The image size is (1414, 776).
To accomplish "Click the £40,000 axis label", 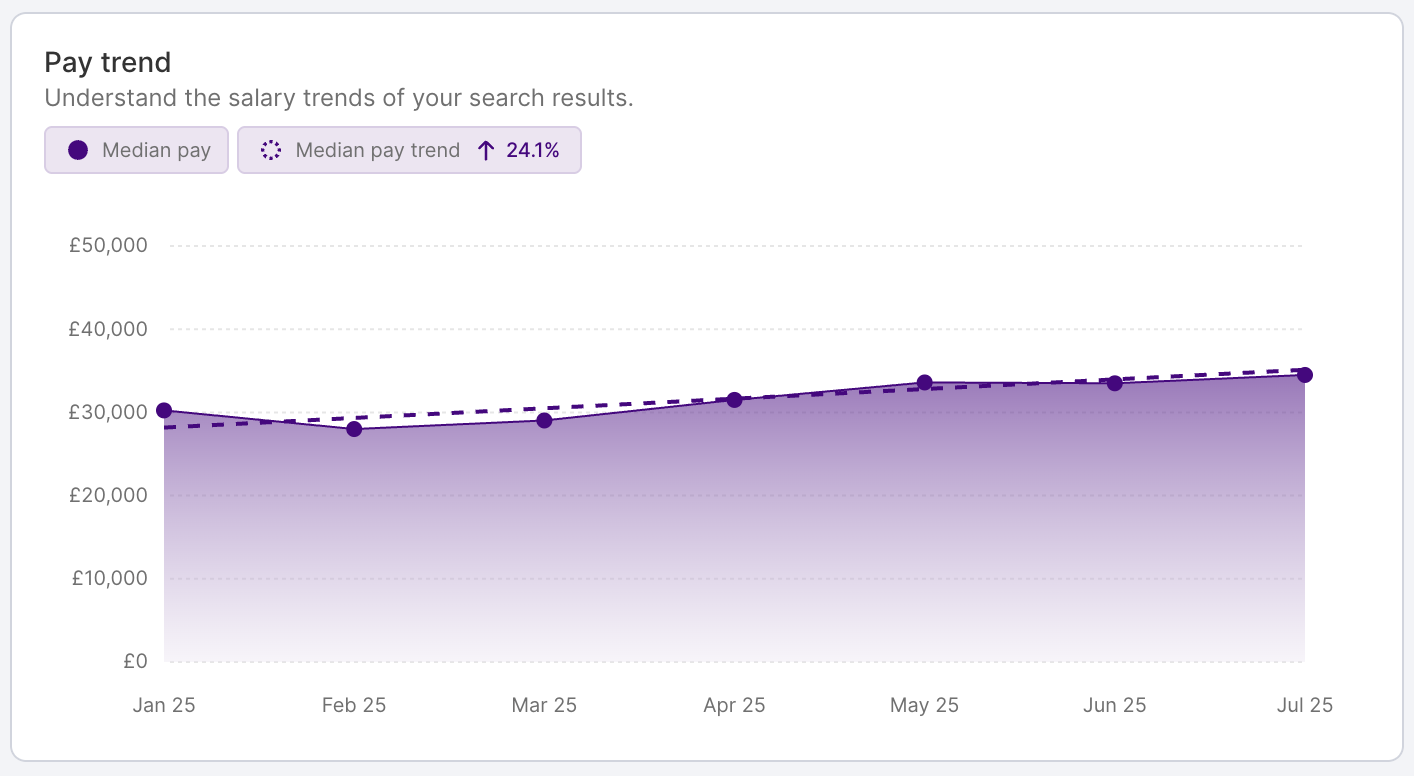I will [109, 329].
